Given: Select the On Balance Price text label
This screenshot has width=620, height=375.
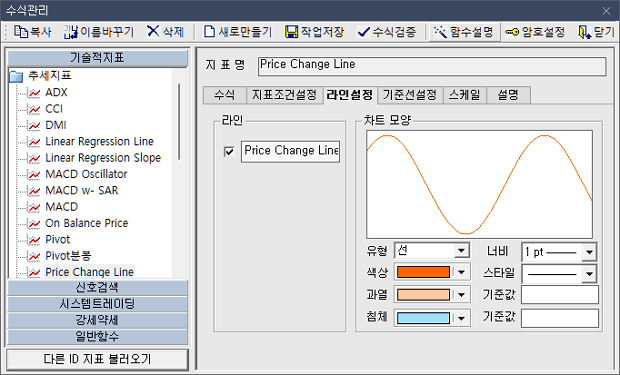Looking at the screenshot, I should click(x=87, y=223).
